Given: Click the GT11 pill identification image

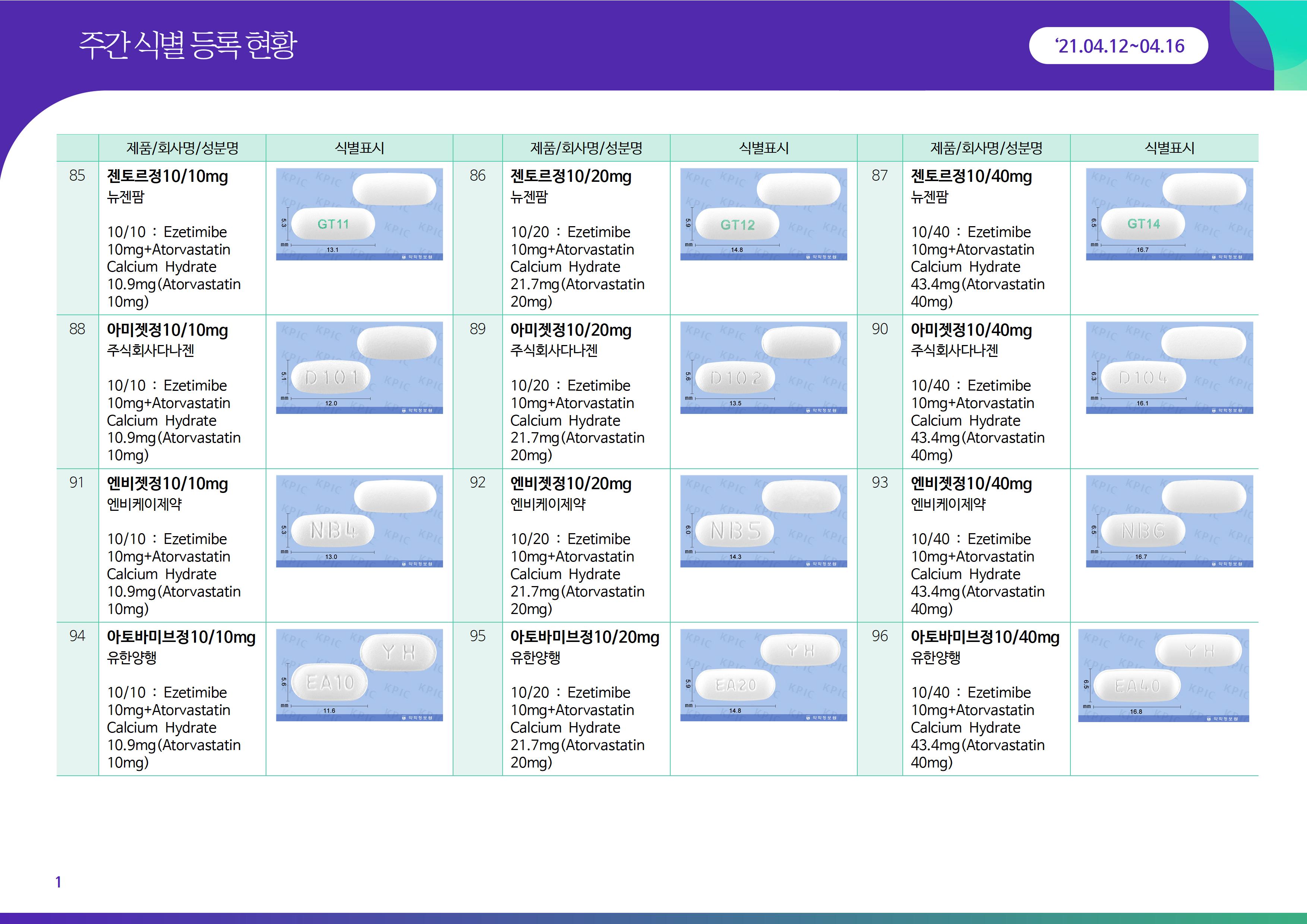Looking at the screenshot, I should 359,214.
